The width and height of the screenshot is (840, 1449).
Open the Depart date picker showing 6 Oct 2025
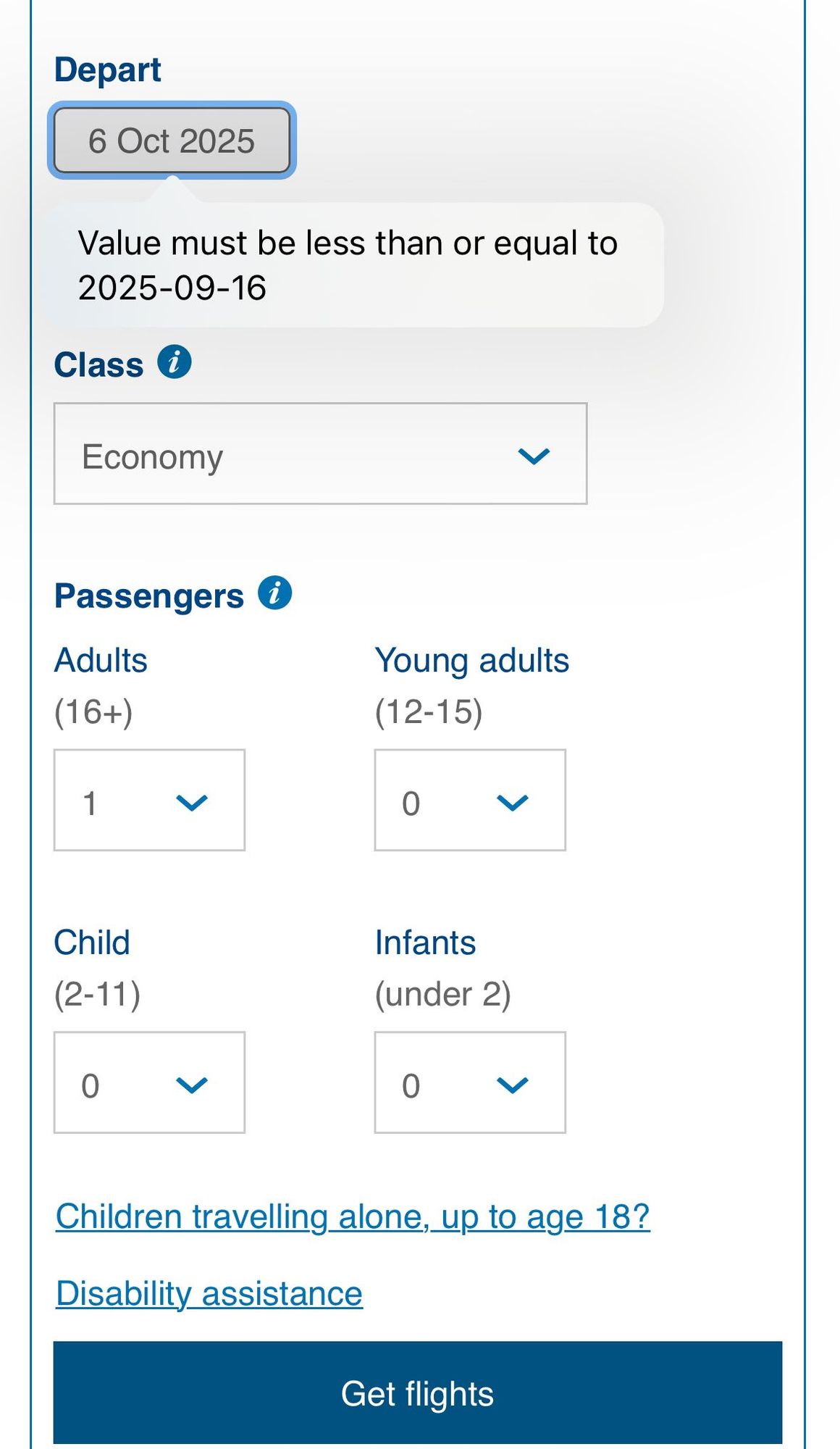point(172,141)
